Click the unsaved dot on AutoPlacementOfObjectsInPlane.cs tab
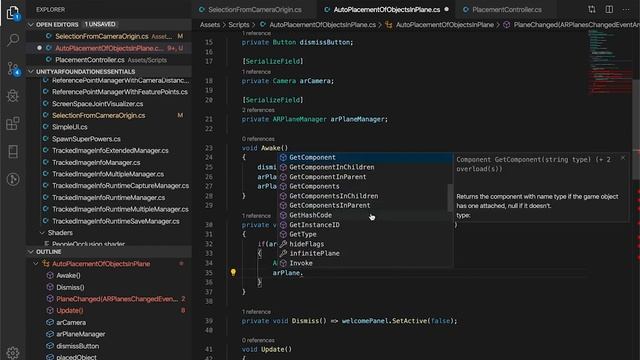 point(447,9)
